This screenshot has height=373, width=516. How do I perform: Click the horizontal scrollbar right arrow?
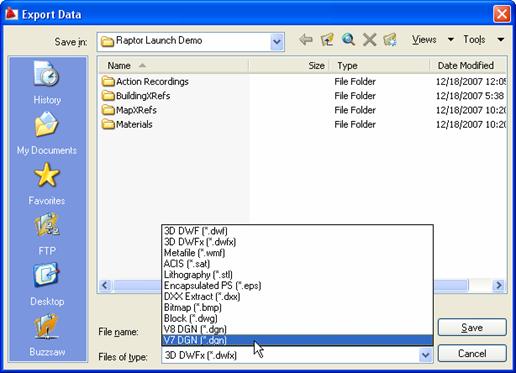[499, 285]
